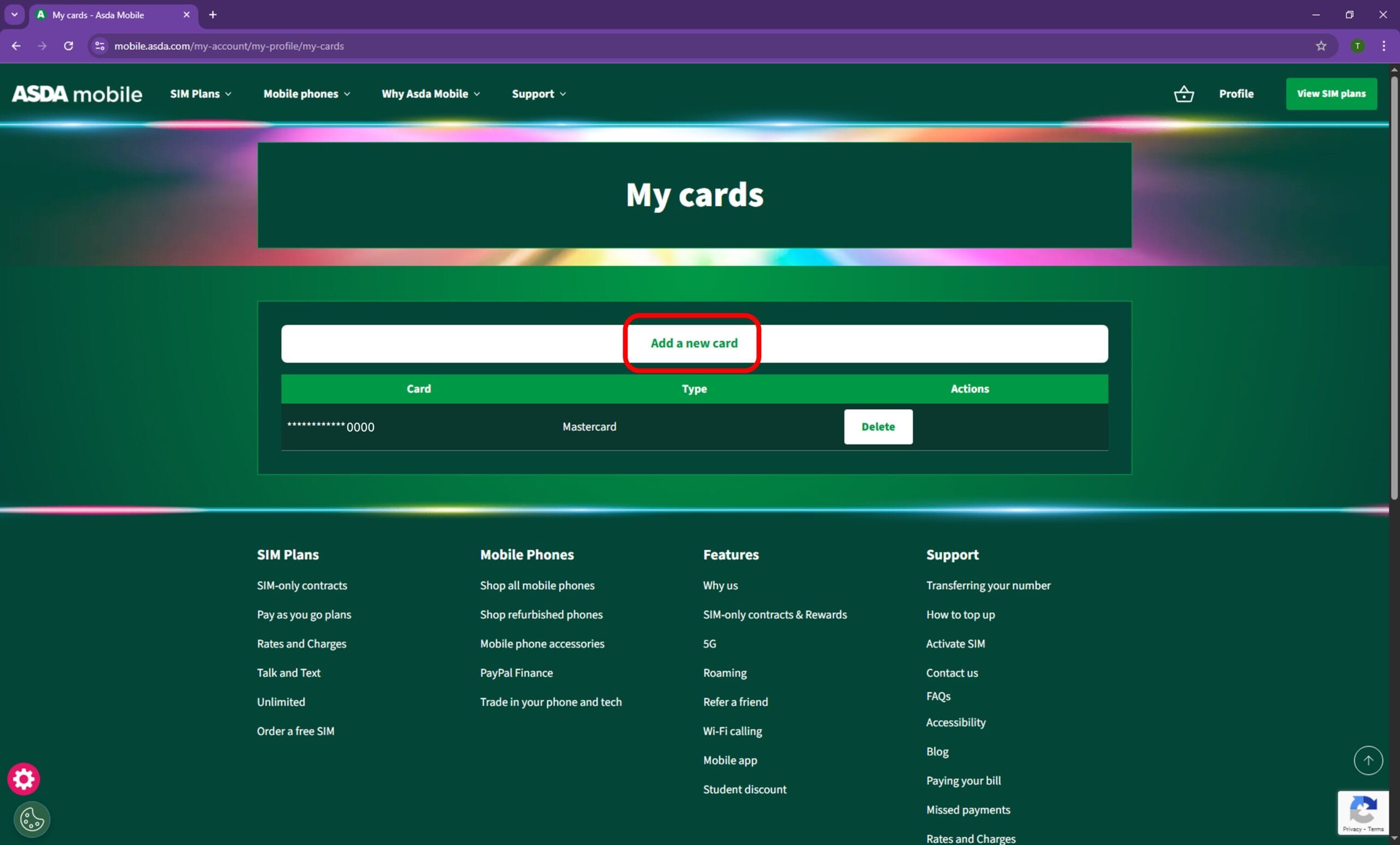The width and height of the screenshot is (1400, 845).
Task: Open How to top up link
Action: [960, 614]
